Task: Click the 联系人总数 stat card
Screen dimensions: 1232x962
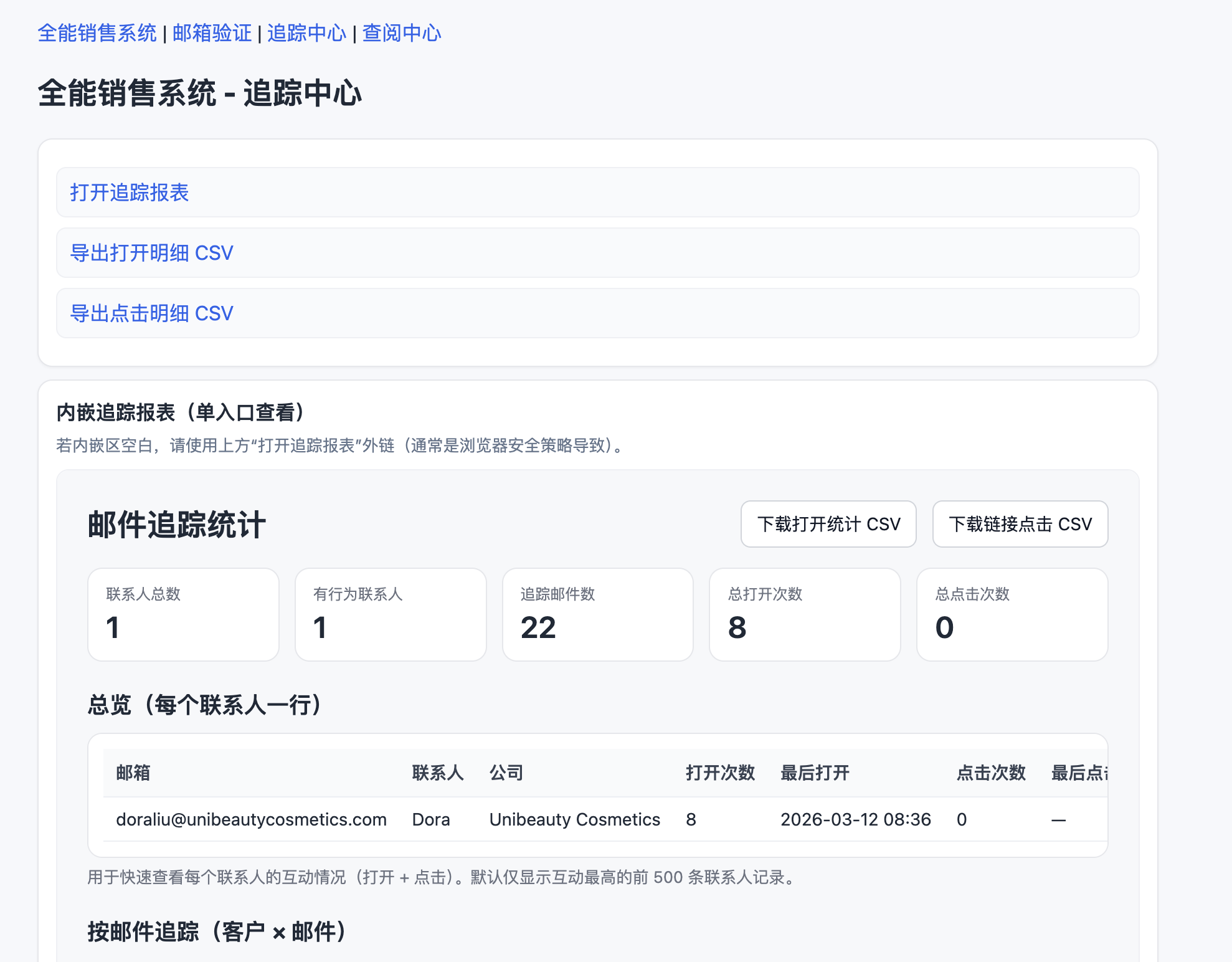Action: (x=183, y=614)
